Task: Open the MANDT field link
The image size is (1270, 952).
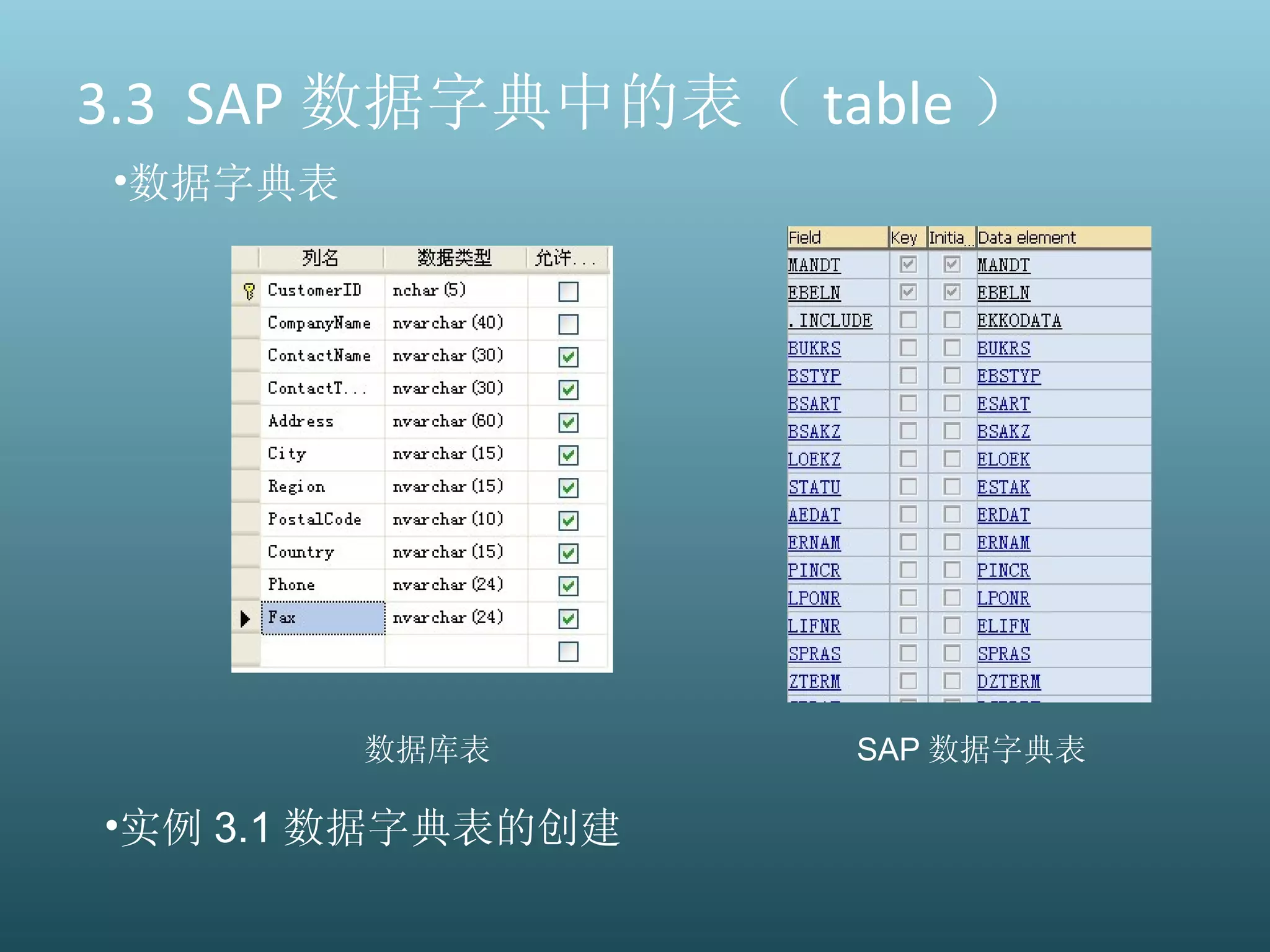Action: (x=814, y=265)
